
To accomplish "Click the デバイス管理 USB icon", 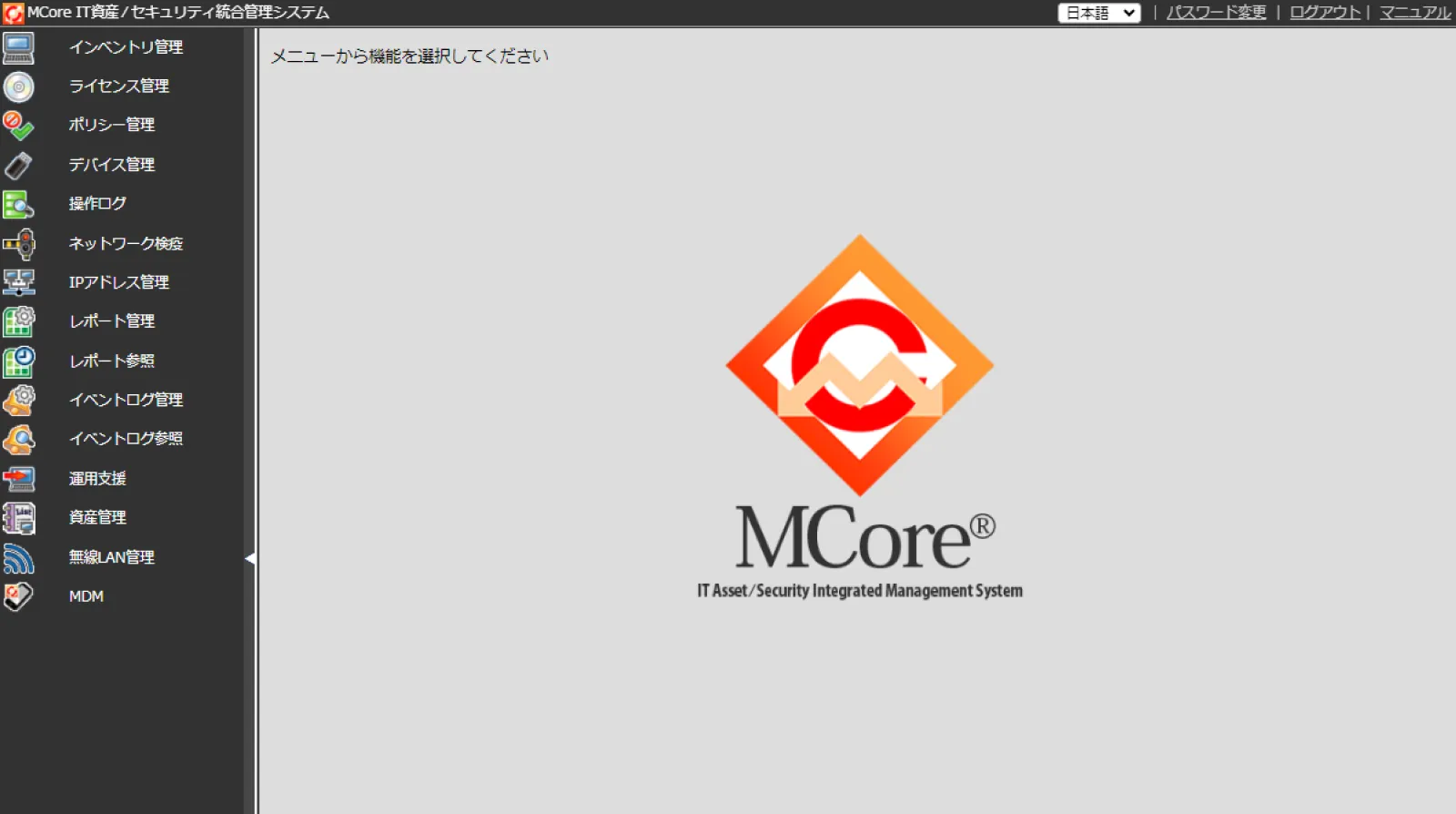I will [18, 165].
